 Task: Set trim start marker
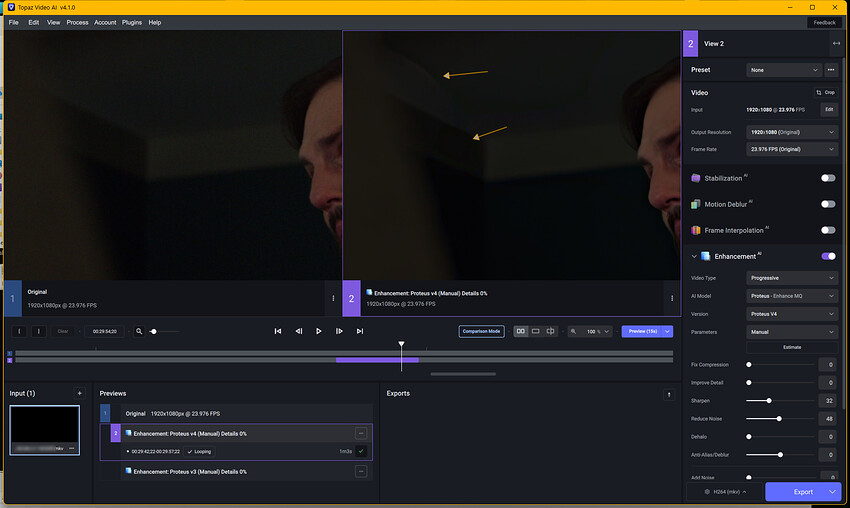point(19,331)
